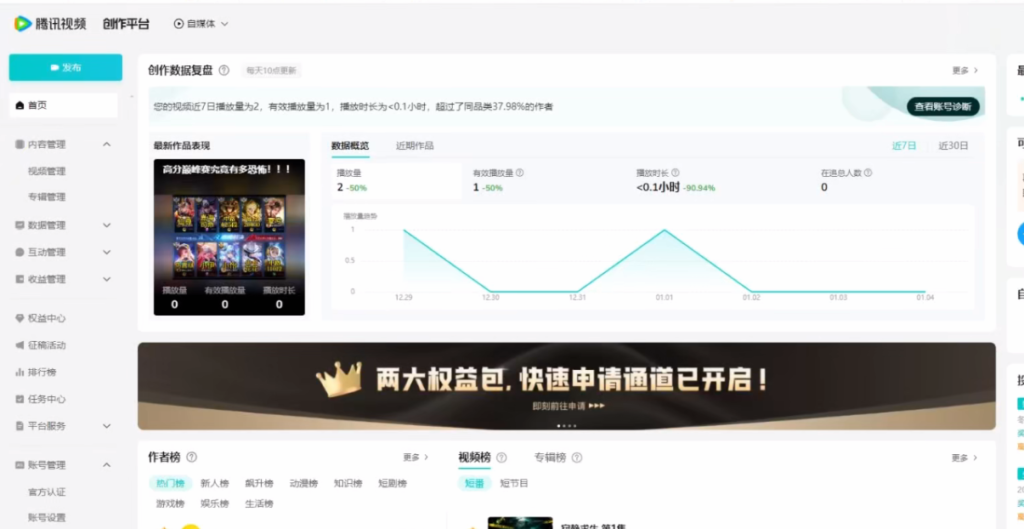
Task: Click the 两大权益包 promotional banner
Action: (566, 386)
